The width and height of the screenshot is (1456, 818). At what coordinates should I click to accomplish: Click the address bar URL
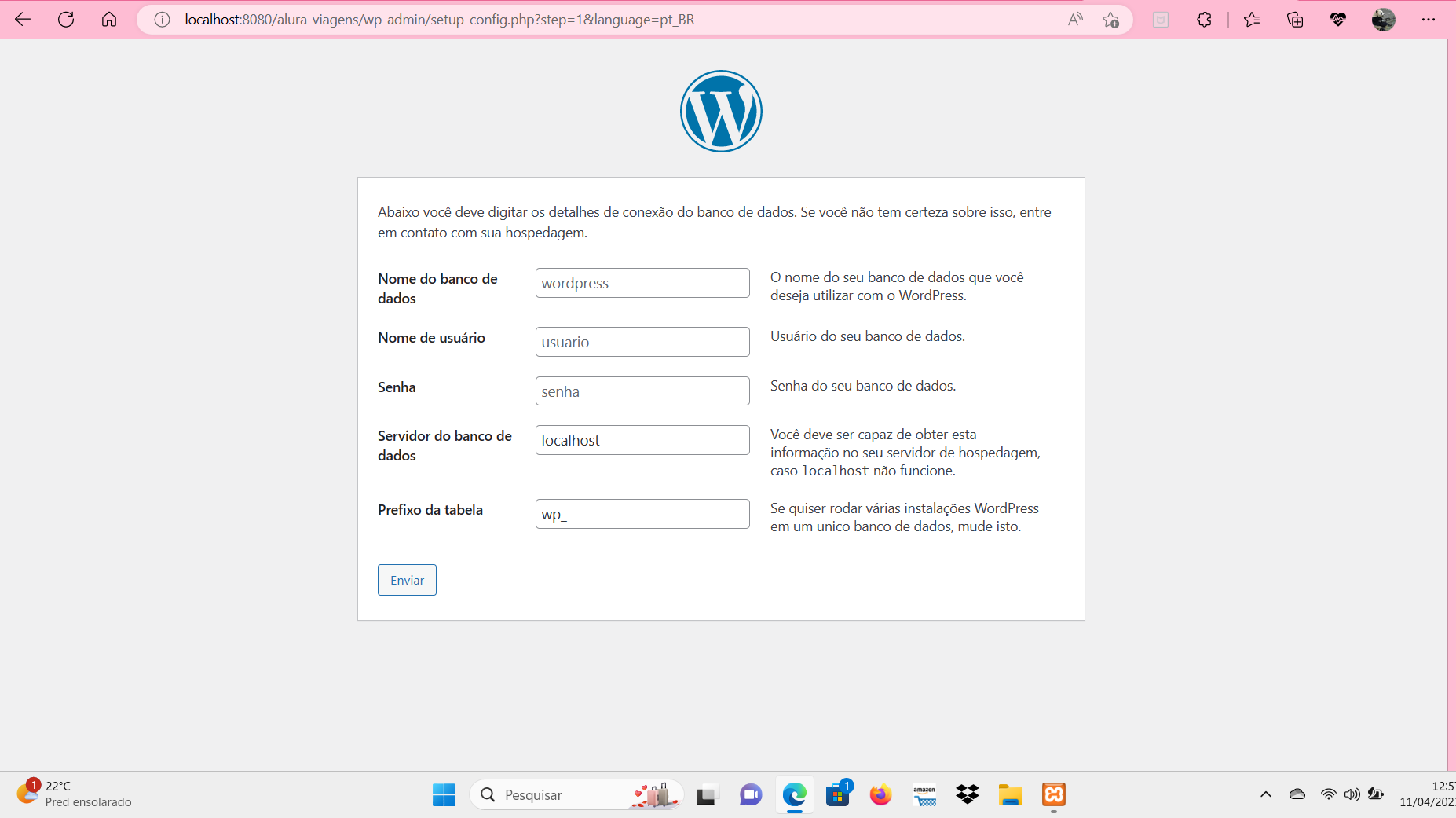[440, 20]
